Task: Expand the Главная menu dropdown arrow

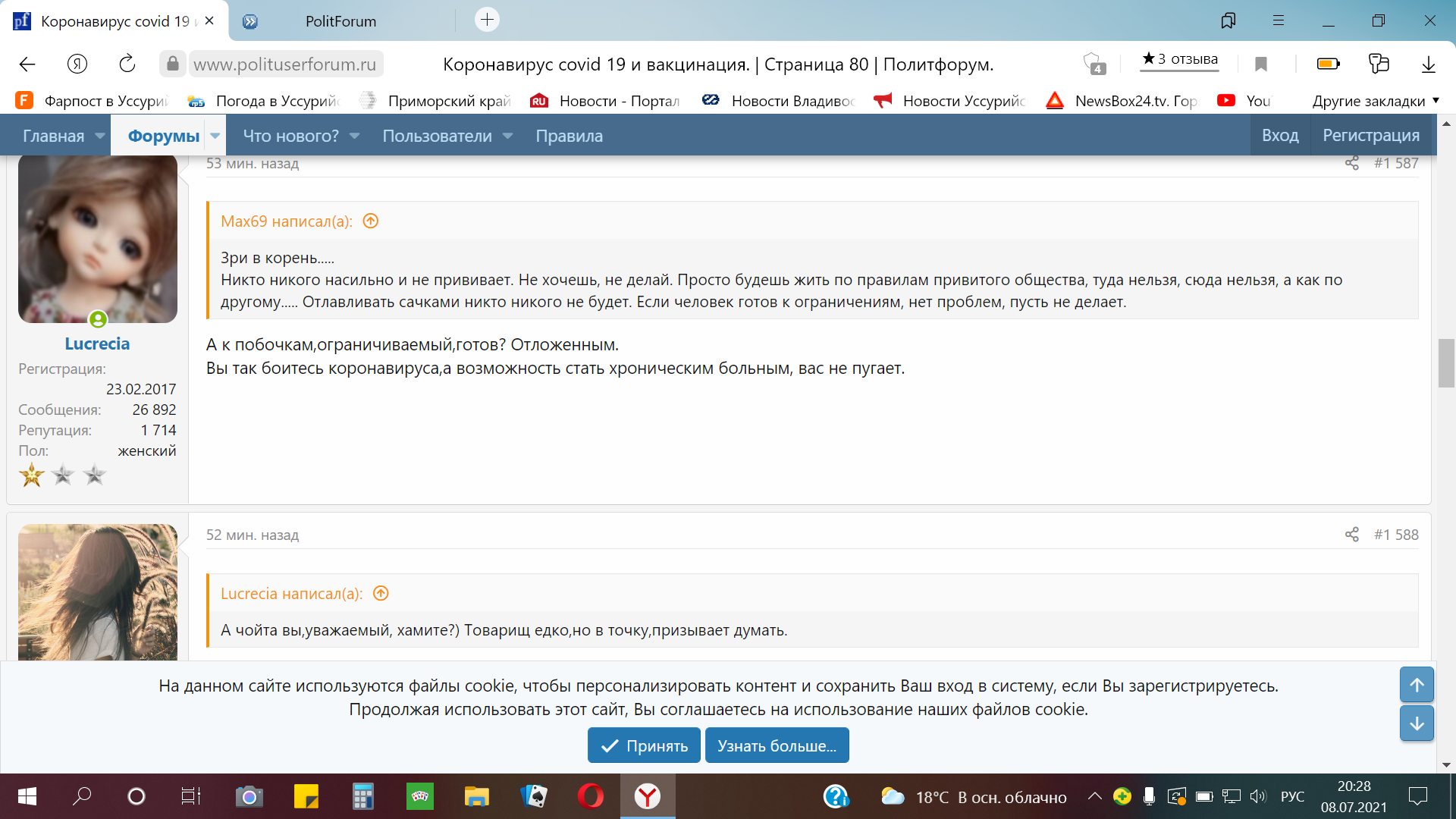Action: [x=100, y=136]
